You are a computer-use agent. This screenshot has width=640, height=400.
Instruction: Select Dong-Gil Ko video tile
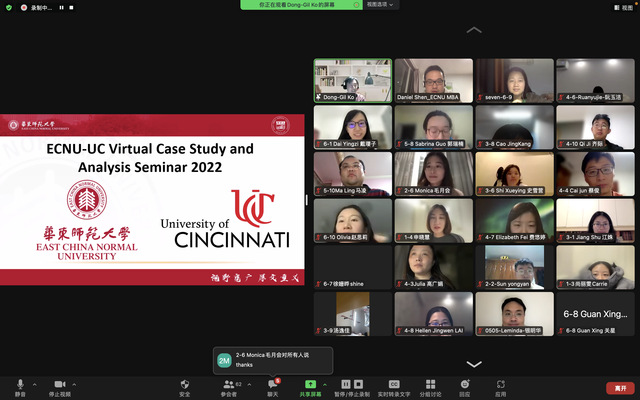pyautogui.click(x=353, y=80)
